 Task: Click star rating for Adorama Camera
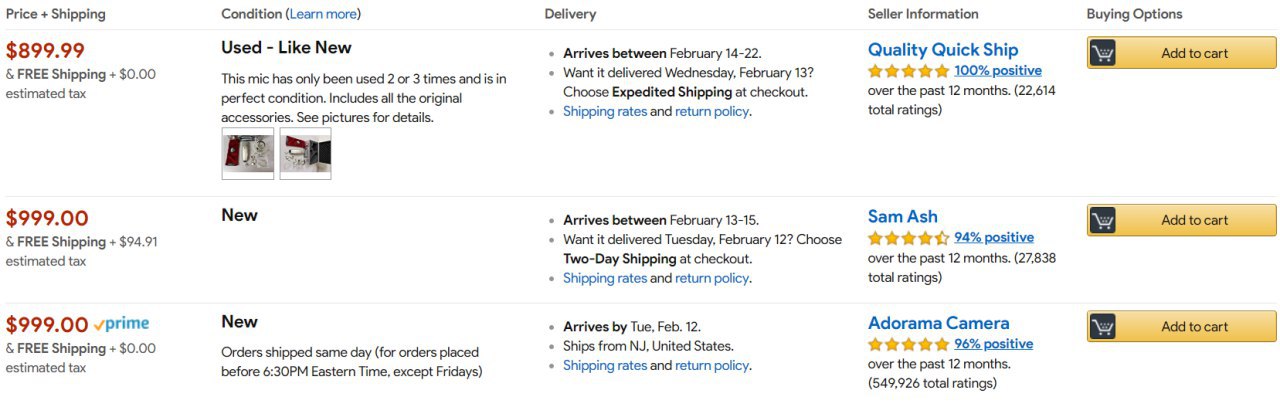908,344
